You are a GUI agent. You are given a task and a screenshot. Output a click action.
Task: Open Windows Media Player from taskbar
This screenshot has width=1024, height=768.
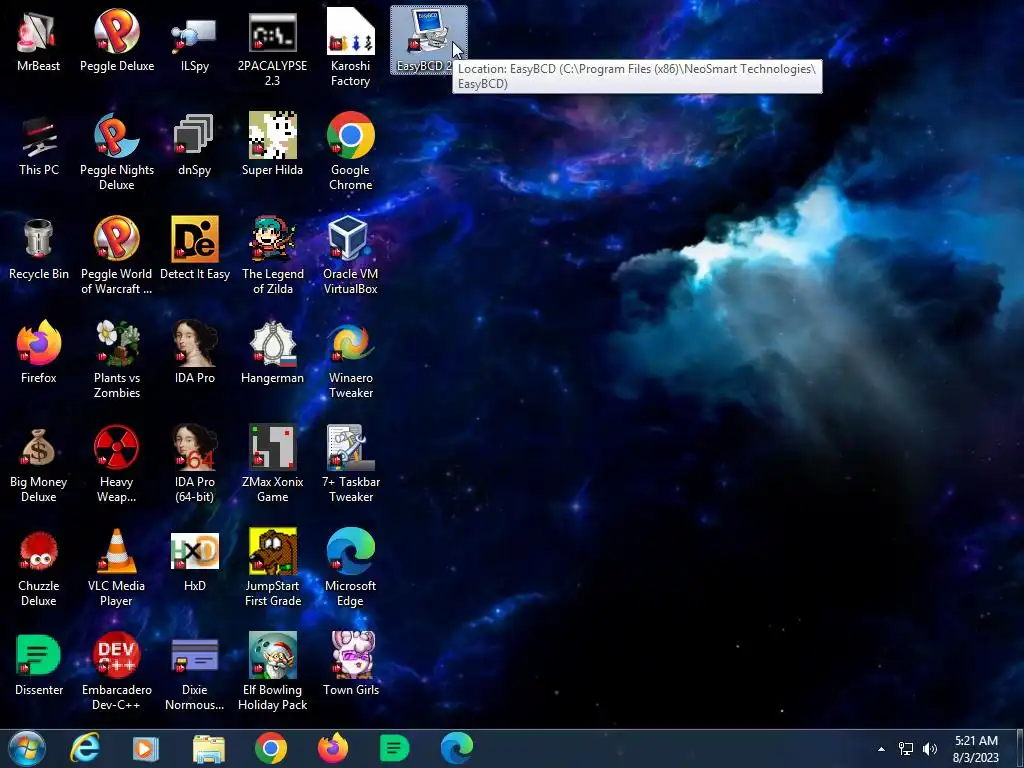tap(146, 748)
